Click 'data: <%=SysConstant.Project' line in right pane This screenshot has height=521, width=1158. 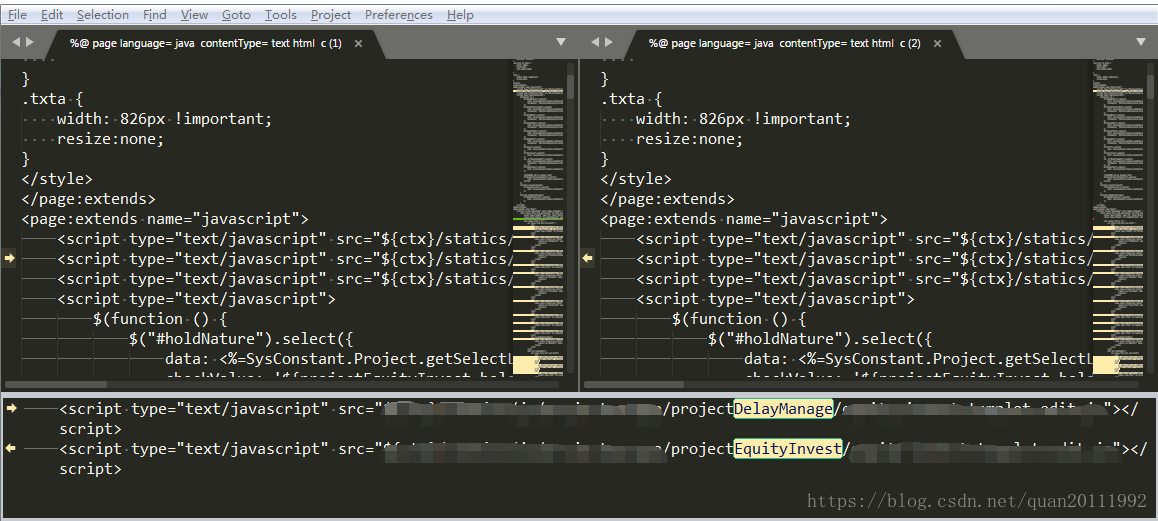[x=917, y=358]
